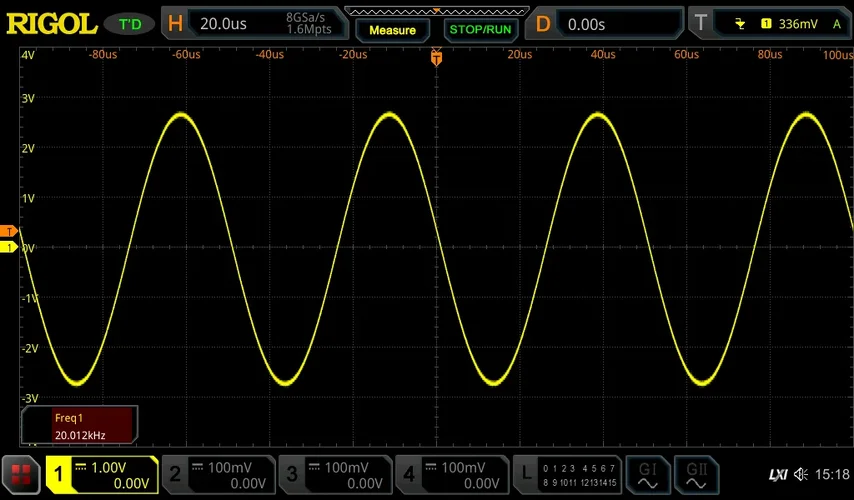This screenshot has height=500, width=854.
Task: Click the 40us time axis label
Action: [x=603, y=54]
